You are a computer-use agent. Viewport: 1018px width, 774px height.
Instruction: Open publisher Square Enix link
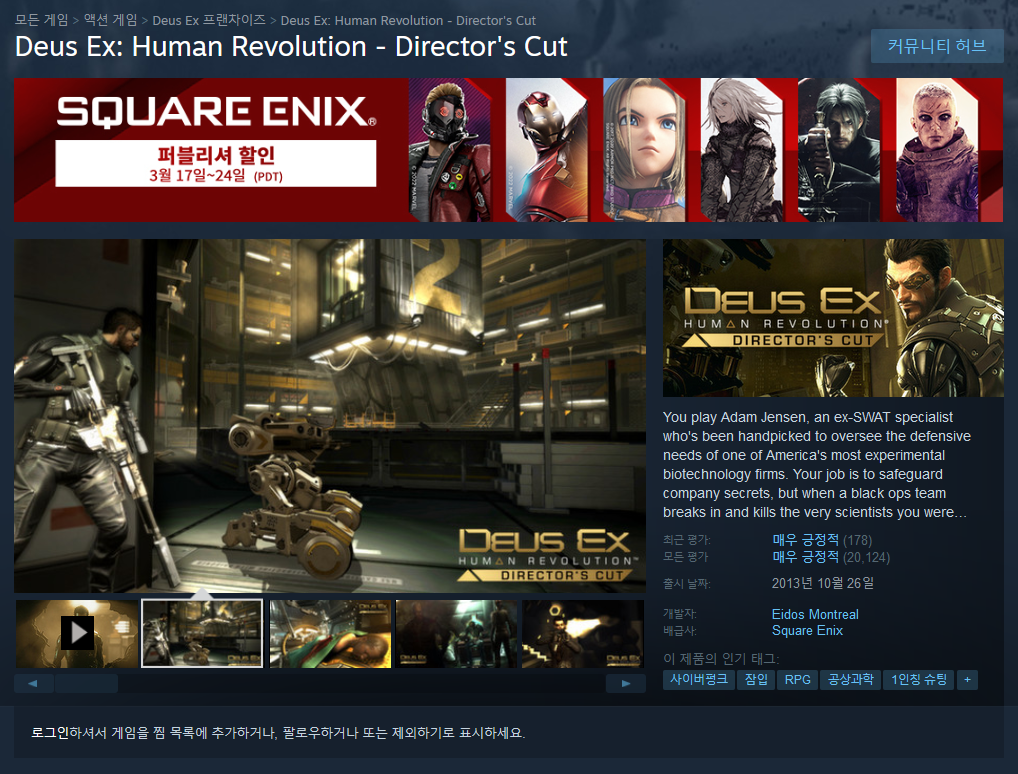click(x=807, y=630)
